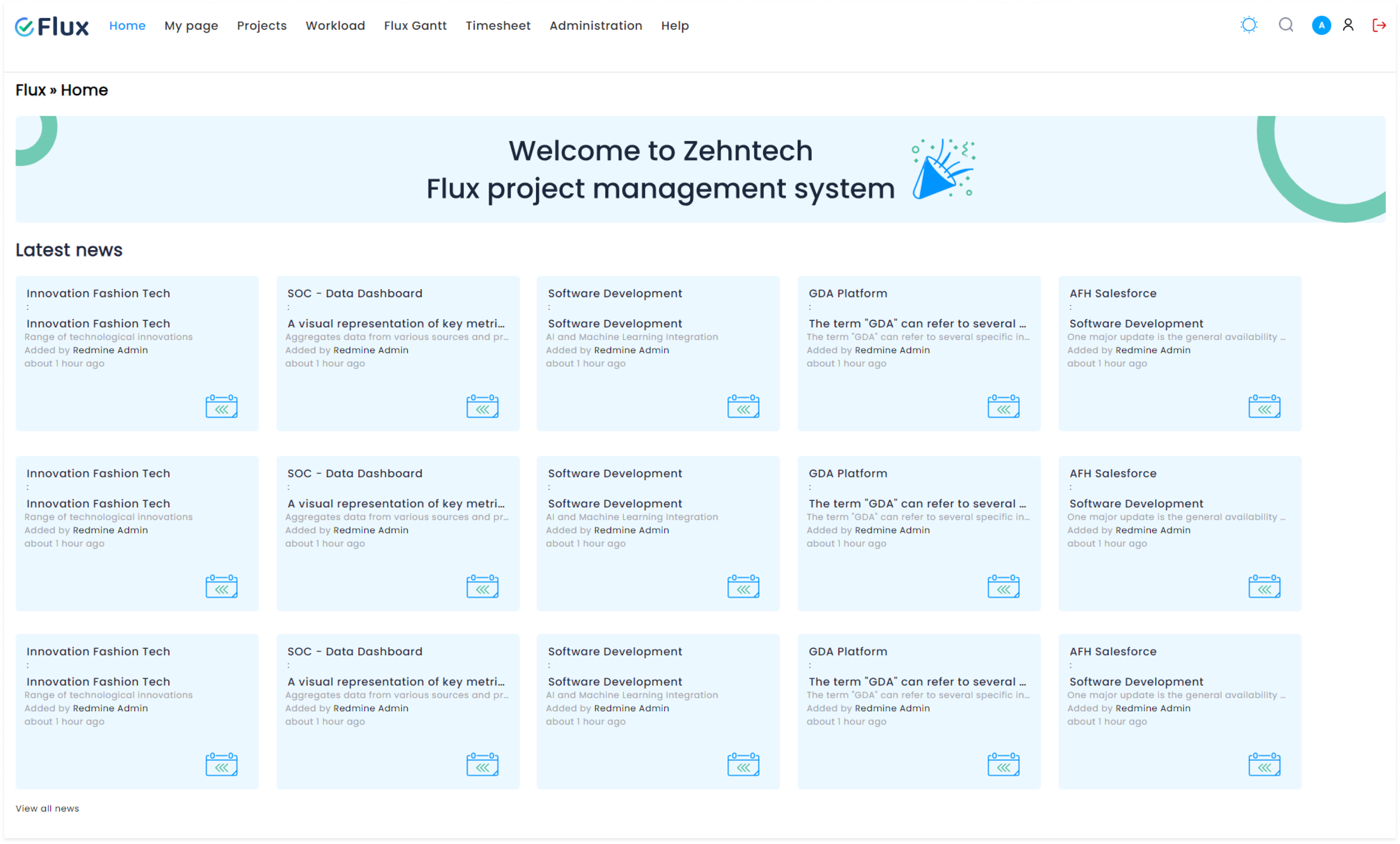Image resolution: width=1400 pixels, height=844 pixels.
Task: Click the red logout icon
Action: click(x=1379, y=25)
